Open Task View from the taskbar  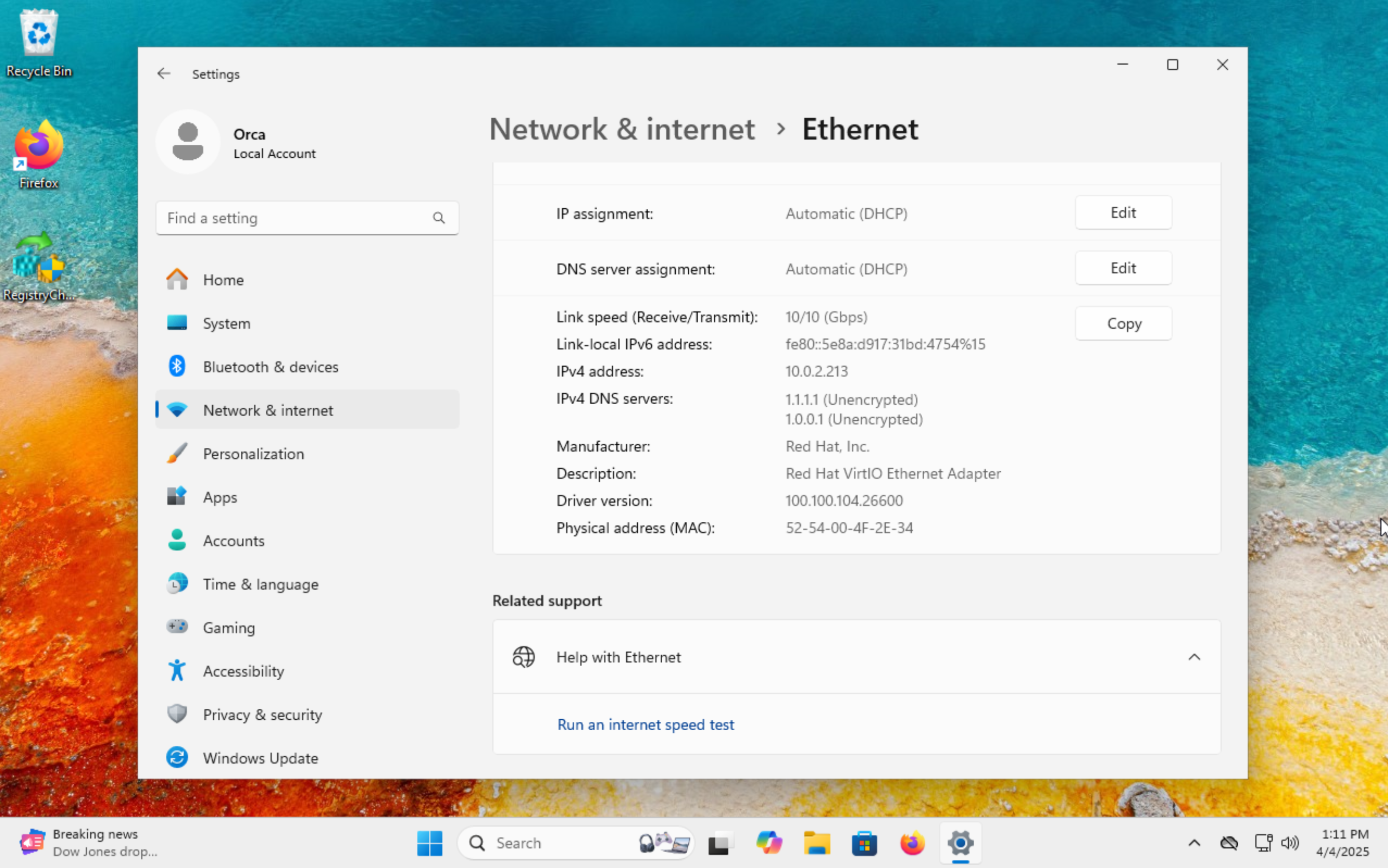720,843
